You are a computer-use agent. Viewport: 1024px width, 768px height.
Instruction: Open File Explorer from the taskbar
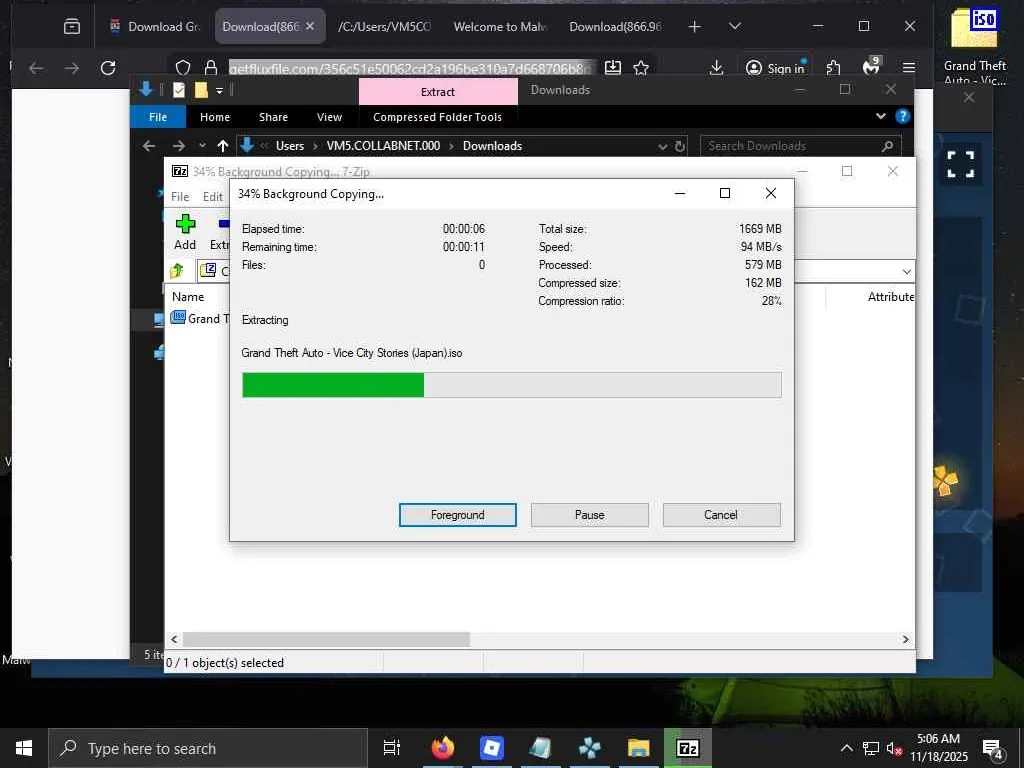(638, 748)
